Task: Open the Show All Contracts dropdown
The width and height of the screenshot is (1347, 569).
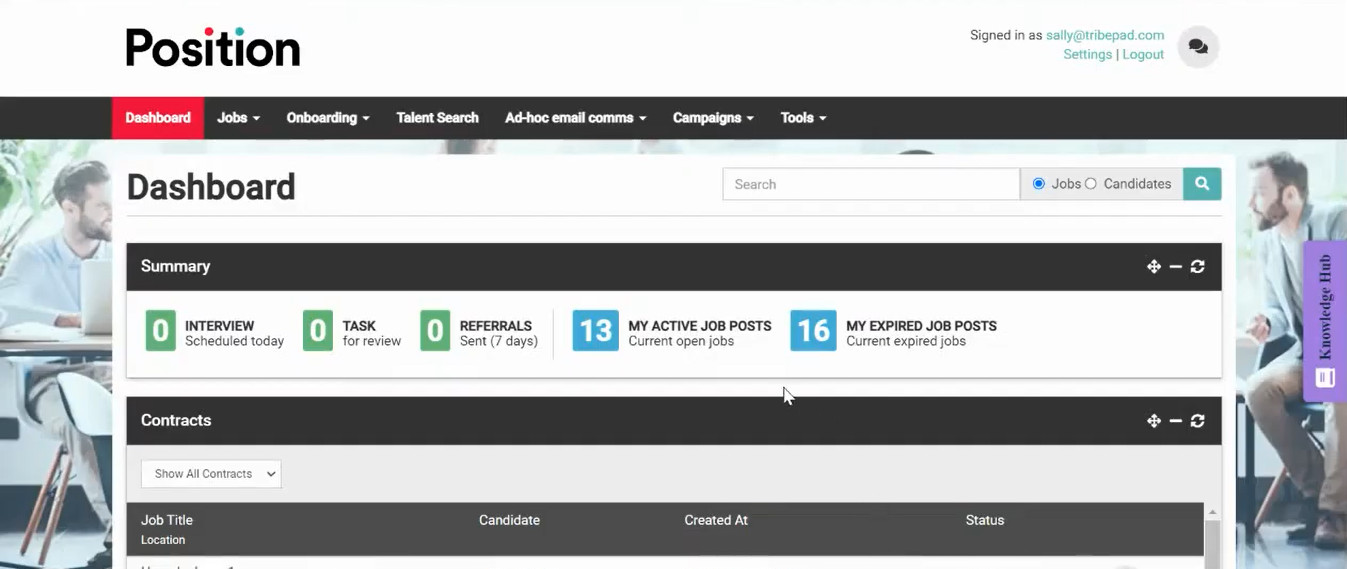Action: coord(211,474)
